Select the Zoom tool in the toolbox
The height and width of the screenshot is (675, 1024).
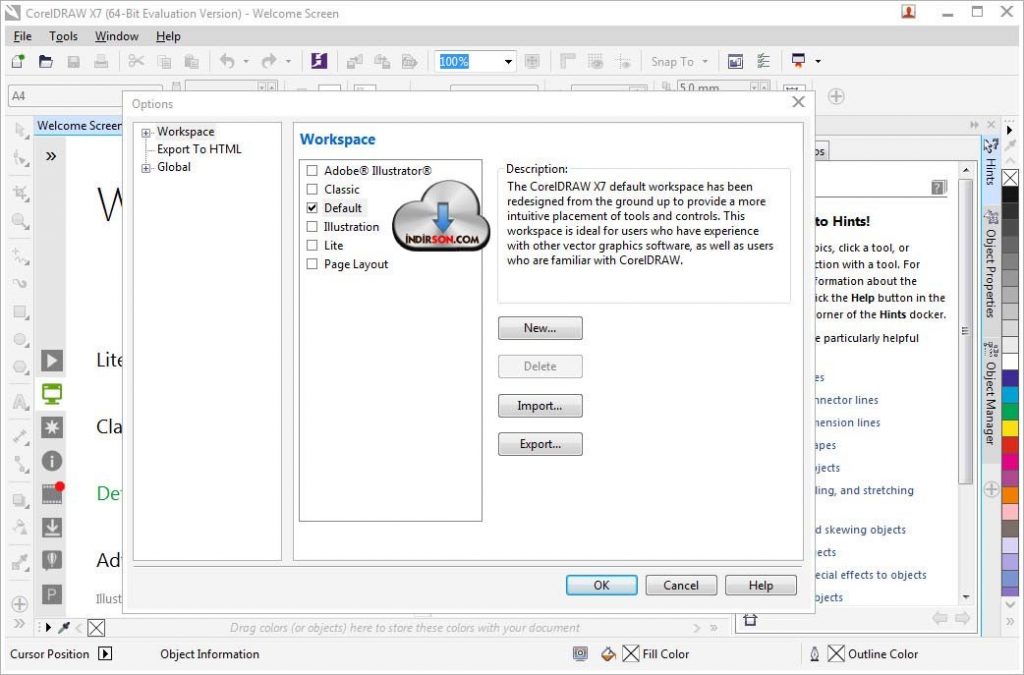(21, 221)
